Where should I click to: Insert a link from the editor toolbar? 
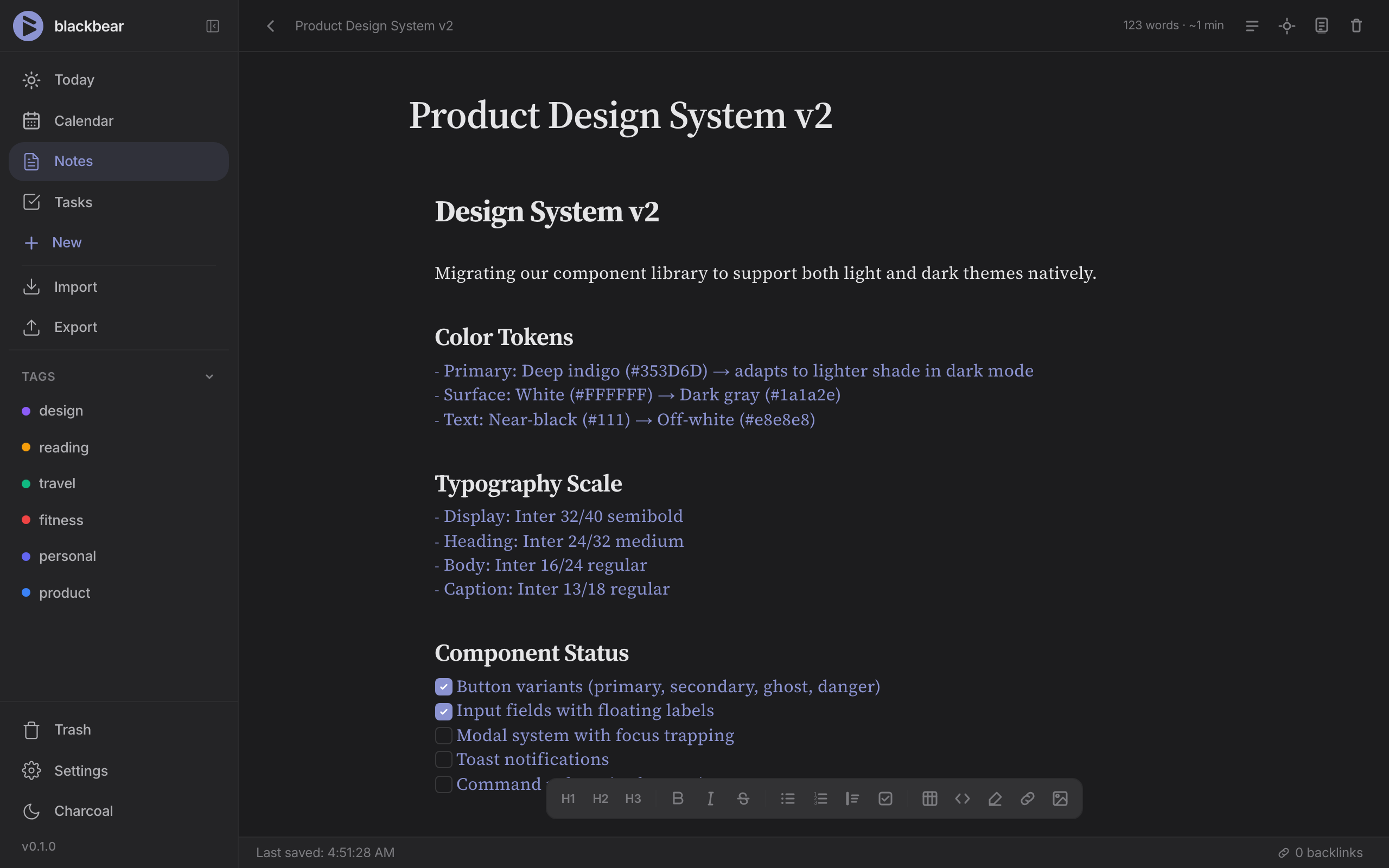[x=1027, y=798]
